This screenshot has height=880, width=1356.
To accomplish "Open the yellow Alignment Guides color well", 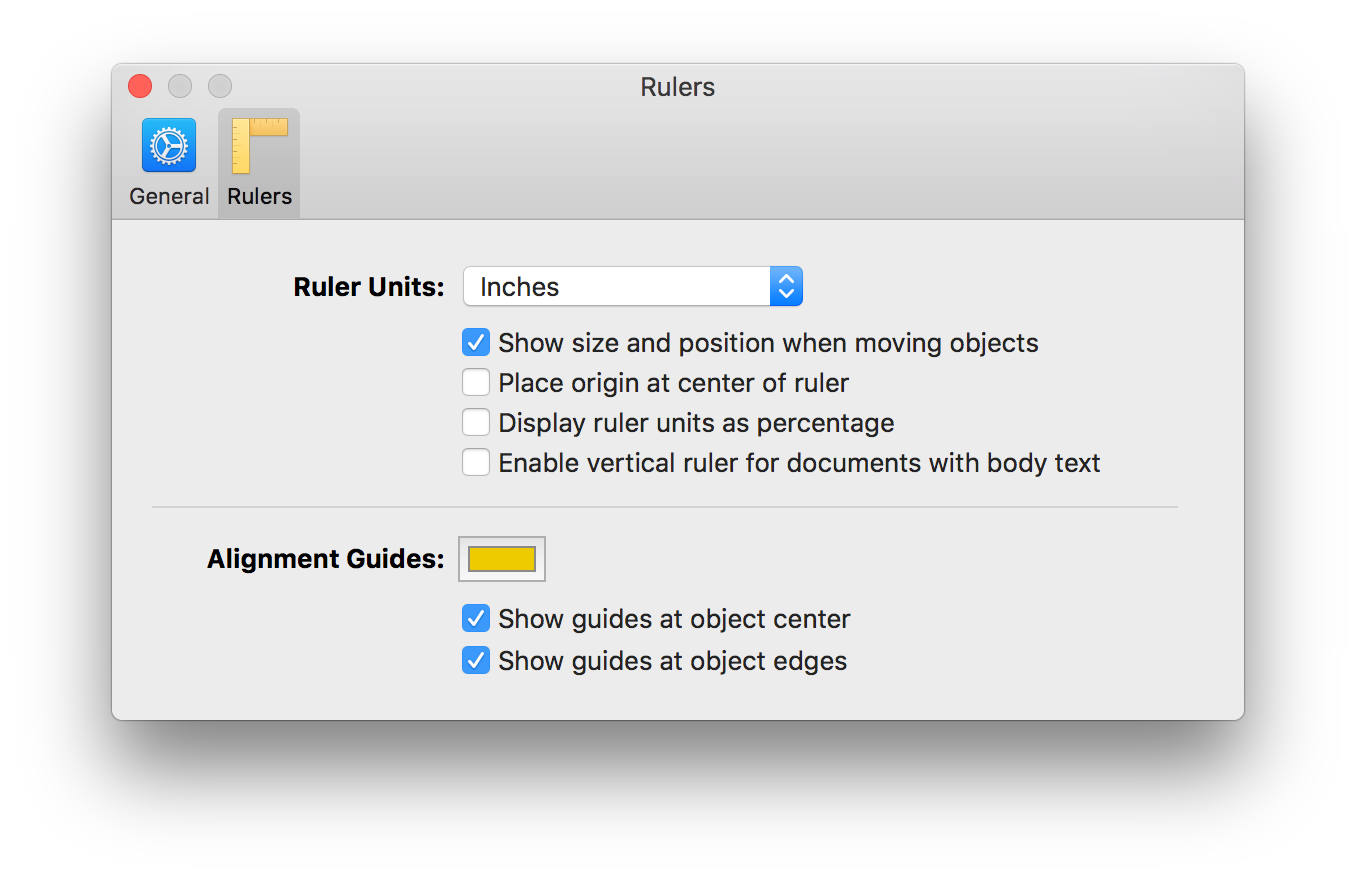I will [502, 559].
